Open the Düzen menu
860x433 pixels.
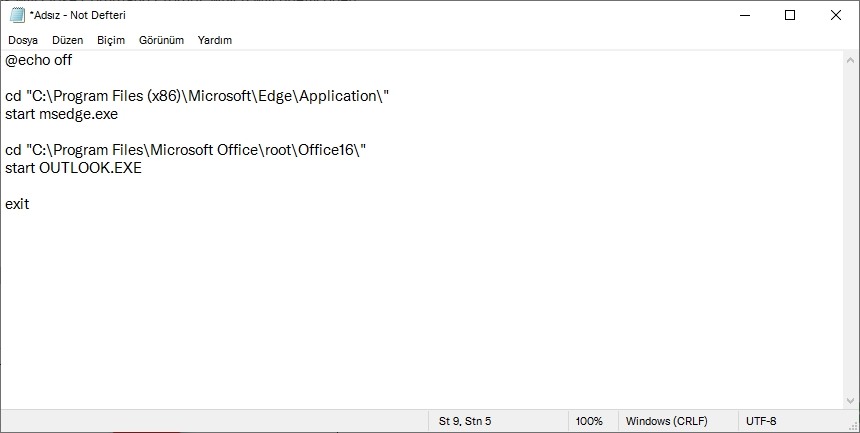pyautogui.click(x=67, y=40)
